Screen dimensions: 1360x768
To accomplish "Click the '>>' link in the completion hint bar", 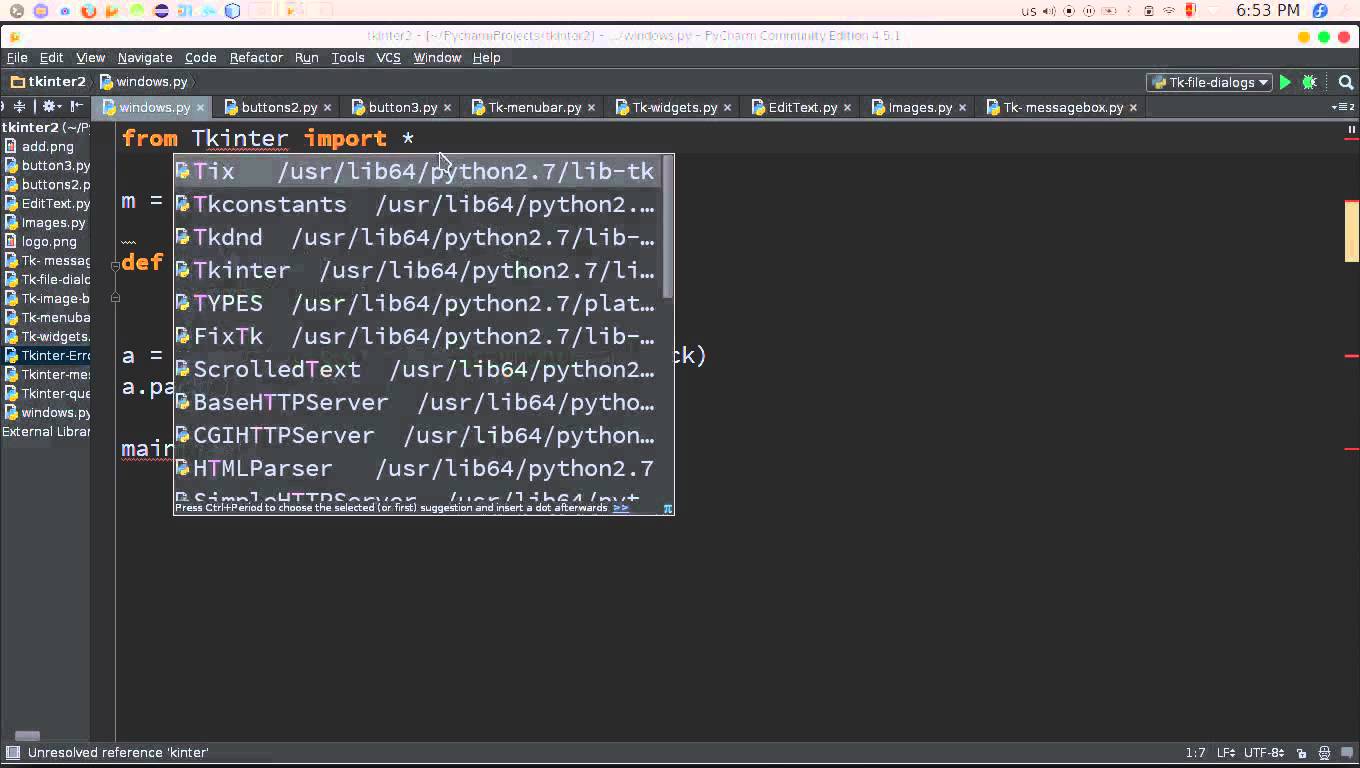I will (x=621, y=507).
